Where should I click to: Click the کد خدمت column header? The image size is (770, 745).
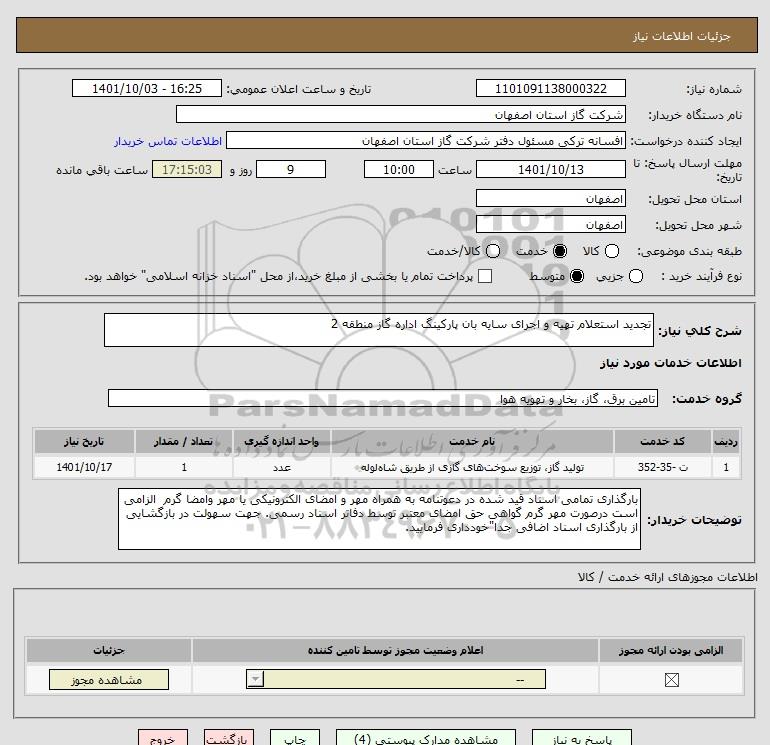point(662,441)
